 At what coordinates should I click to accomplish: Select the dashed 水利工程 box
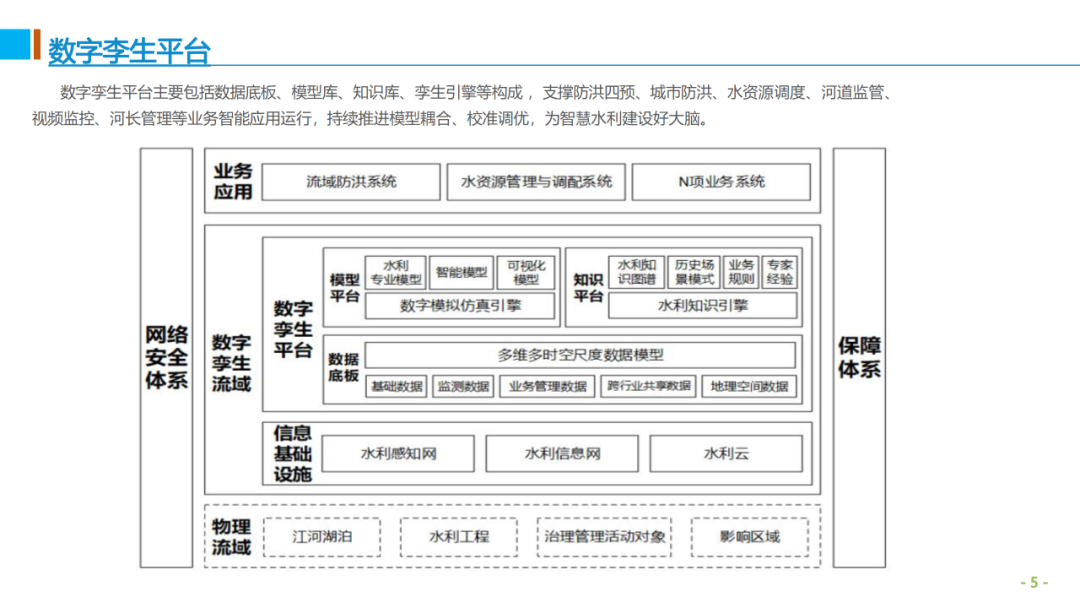[459, 537]
